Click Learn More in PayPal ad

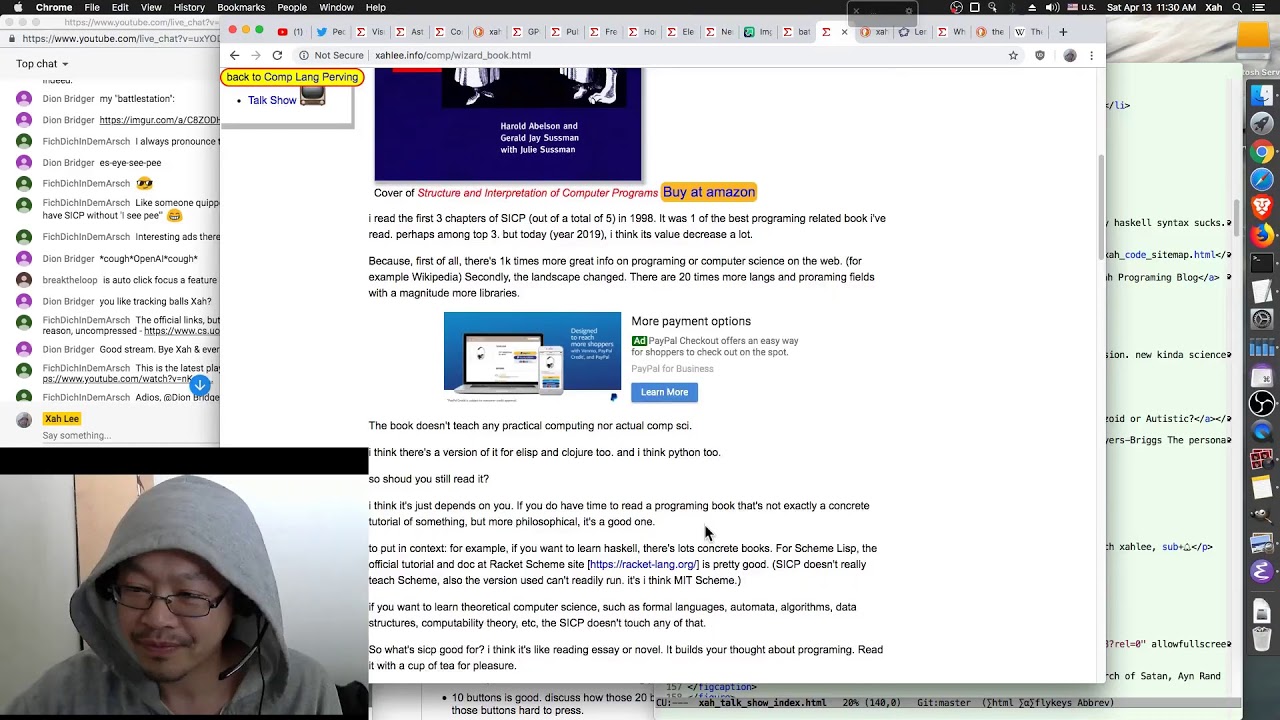[664, 392]
